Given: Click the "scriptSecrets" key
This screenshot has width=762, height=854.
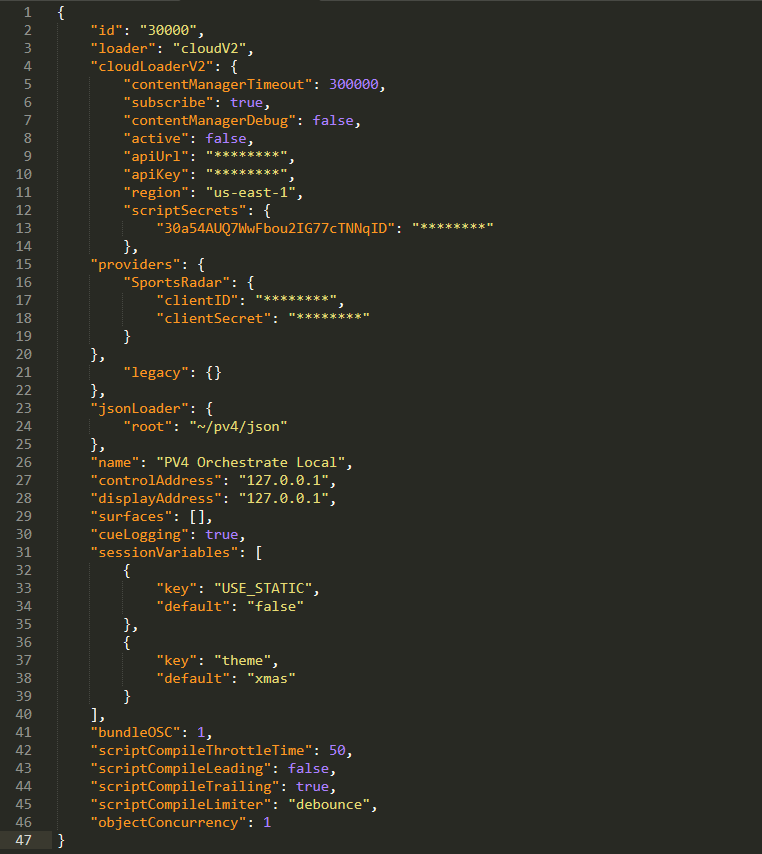Looking at the screenshot, I should click(x=185, y=210).
